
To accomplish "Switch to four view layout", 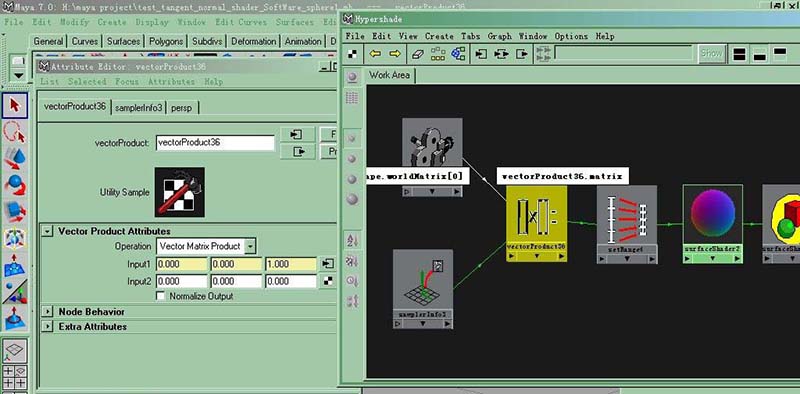I will (15, 376).
